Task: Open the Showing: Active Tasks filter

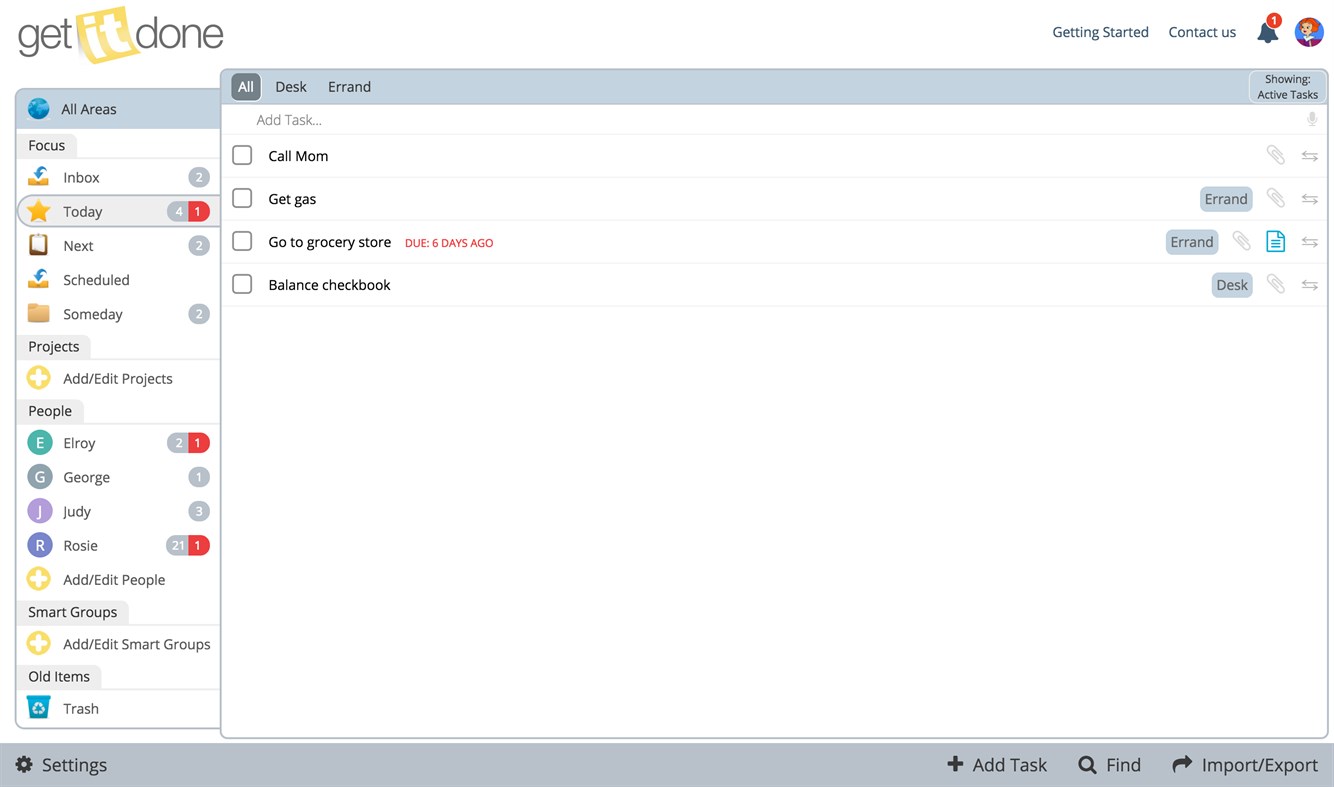Action: (x=1287, y=87)
